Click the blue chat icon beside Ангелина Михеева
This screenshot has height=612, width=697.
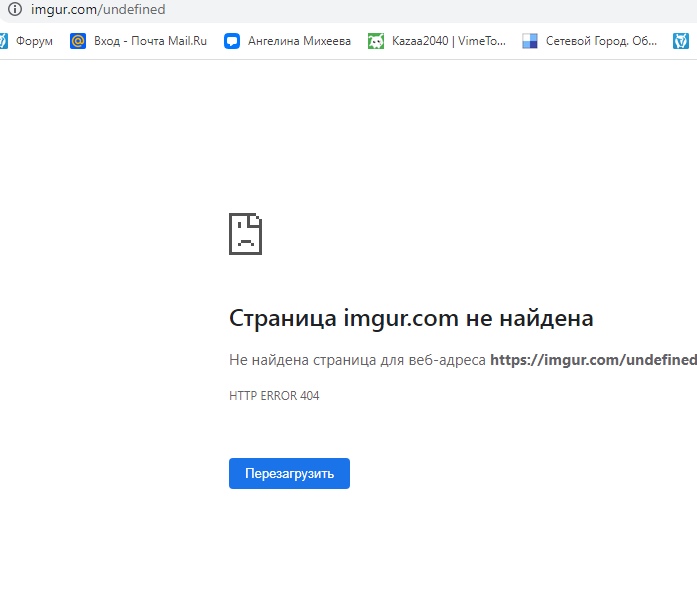click(232, 41)
